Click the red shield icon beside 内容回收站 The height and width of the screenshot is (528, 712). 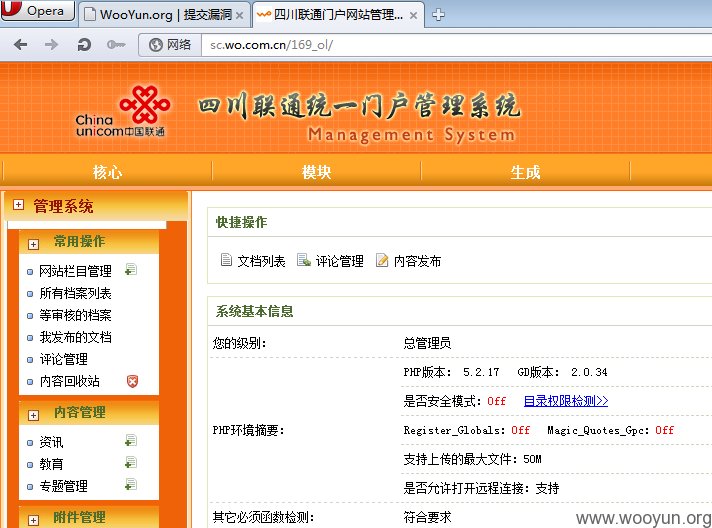pyautogui.click(x=132, y=381)
